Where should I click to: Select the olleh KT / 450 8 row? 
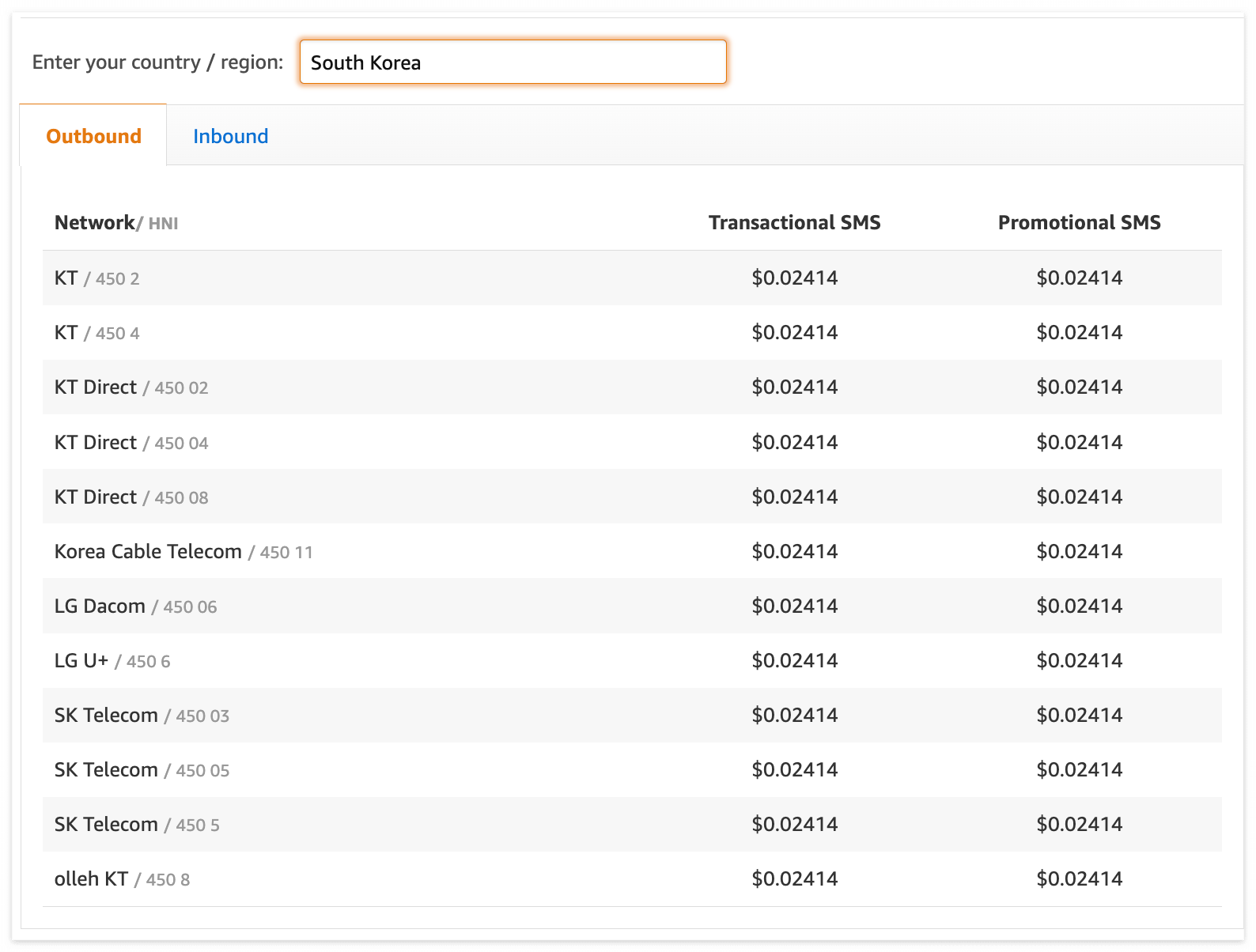[632, 878]
